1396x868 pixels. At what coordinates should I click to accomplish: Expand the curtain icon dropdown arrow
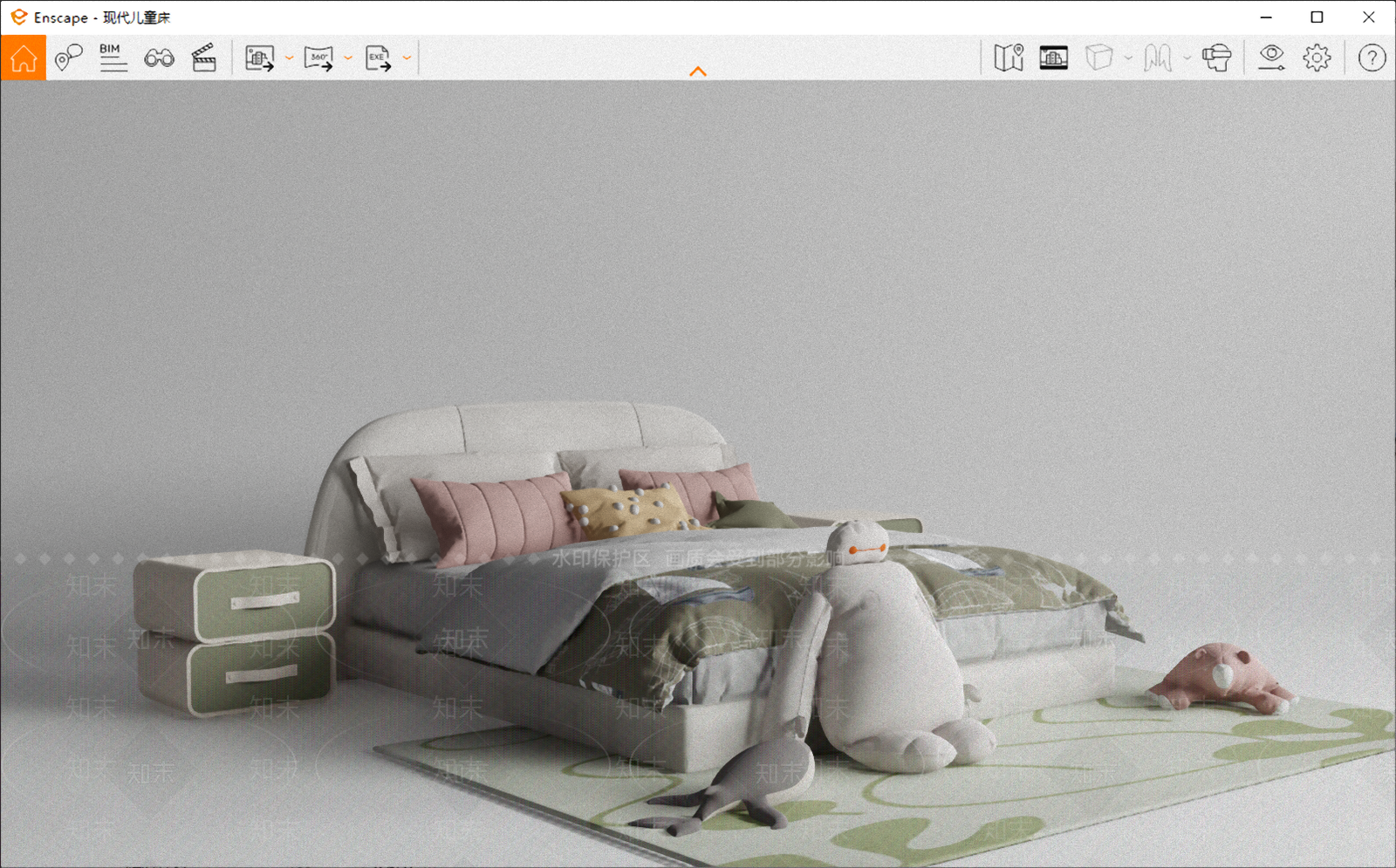pyautogui.click(x=1187, y=58)
